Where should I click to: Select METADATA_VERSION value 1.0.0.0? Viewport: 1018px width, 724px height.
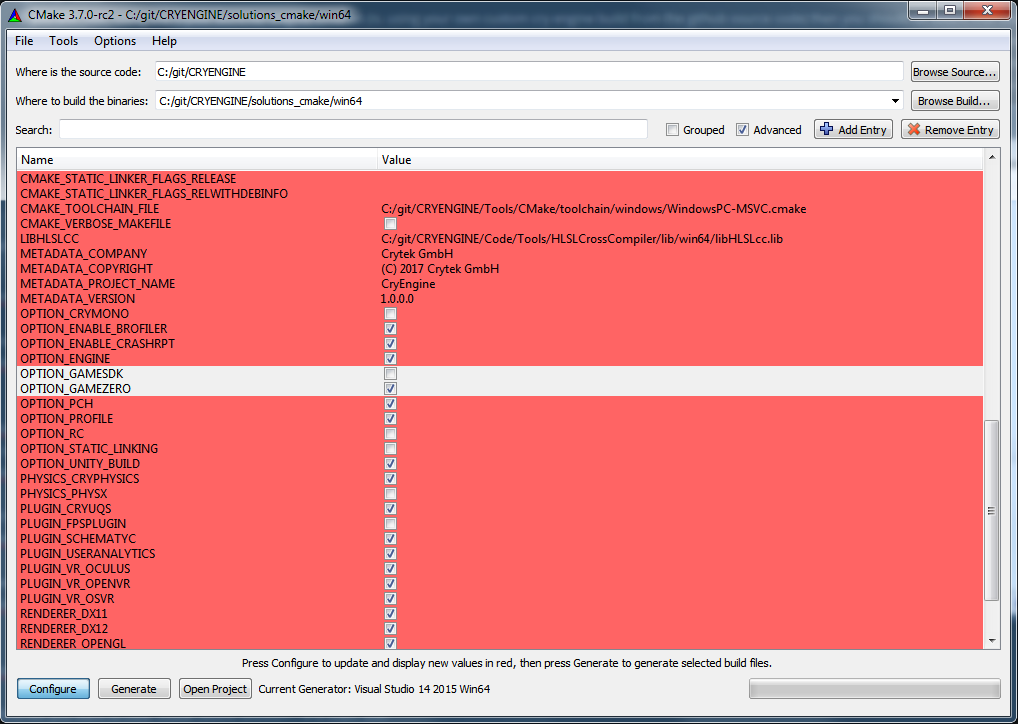coord(397,299)
